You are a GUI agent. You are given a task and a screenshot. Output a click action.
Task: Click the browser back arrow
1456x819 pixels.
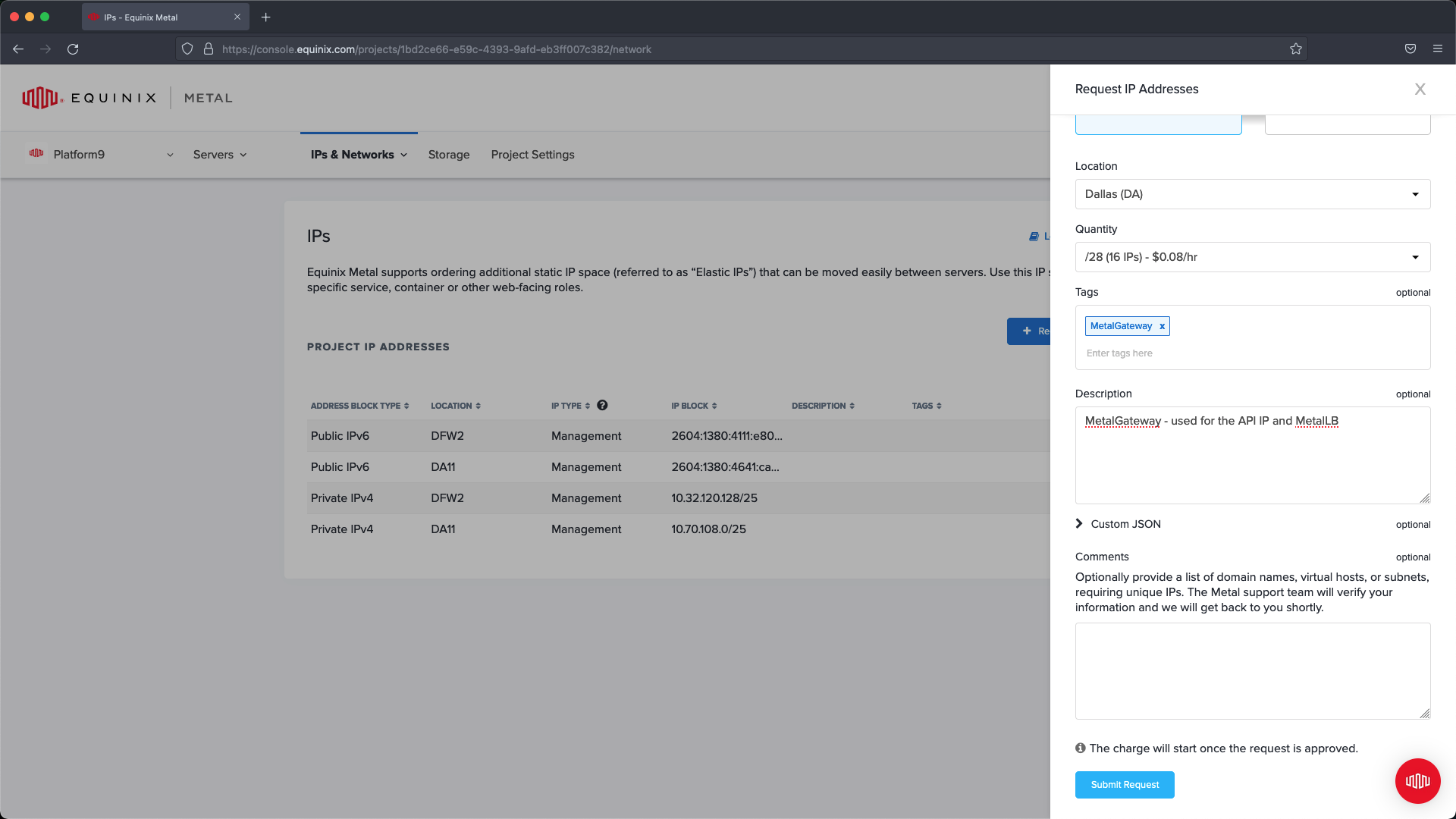[18, 49]
